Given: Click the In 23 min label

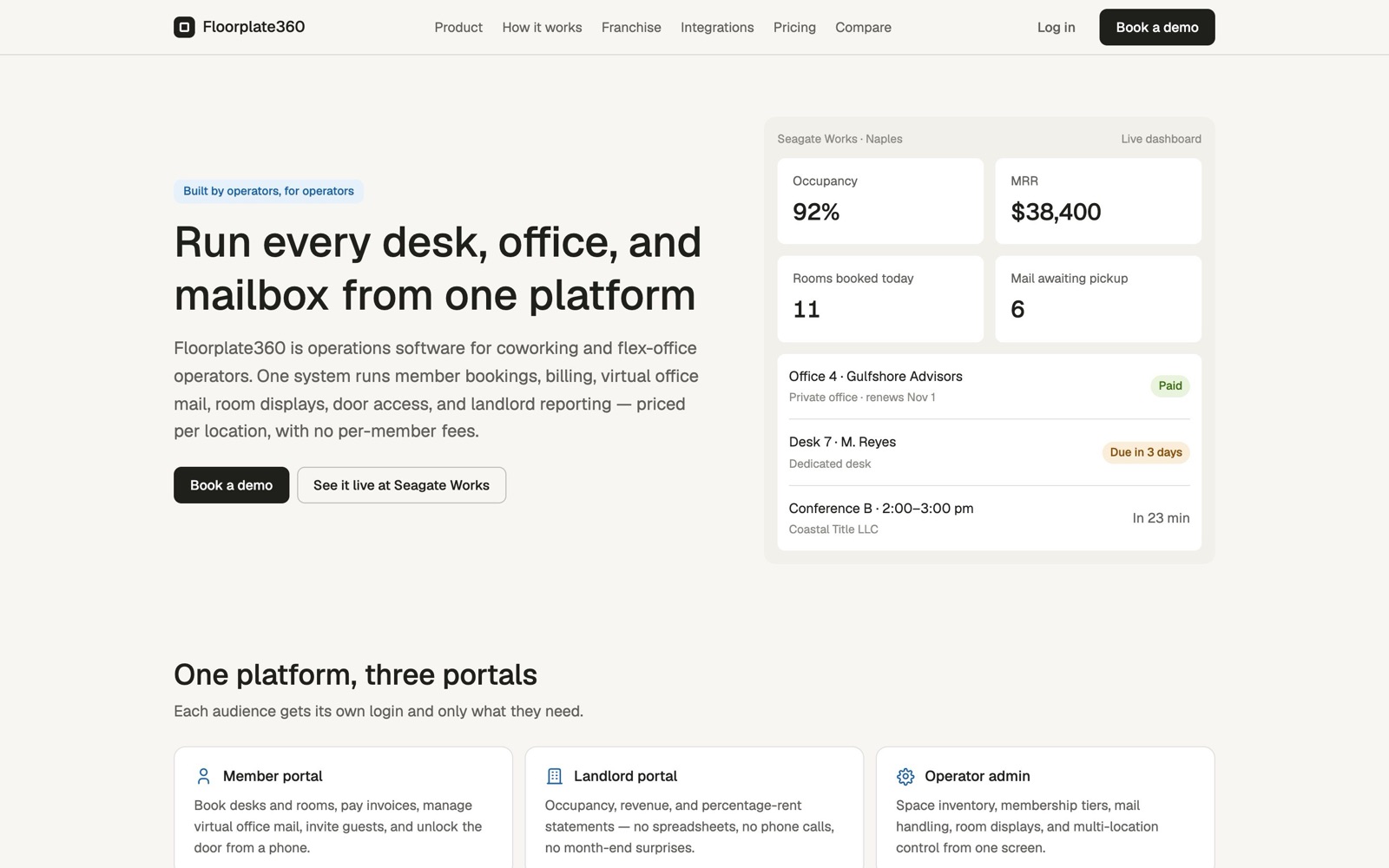Looking at the screenshot, I should [1161, 518].
